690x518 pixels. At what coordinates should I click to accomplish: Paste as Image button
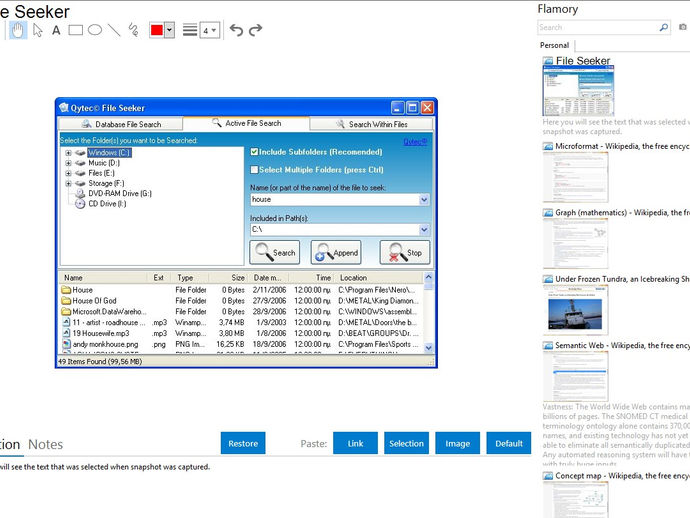pos(457,443)
